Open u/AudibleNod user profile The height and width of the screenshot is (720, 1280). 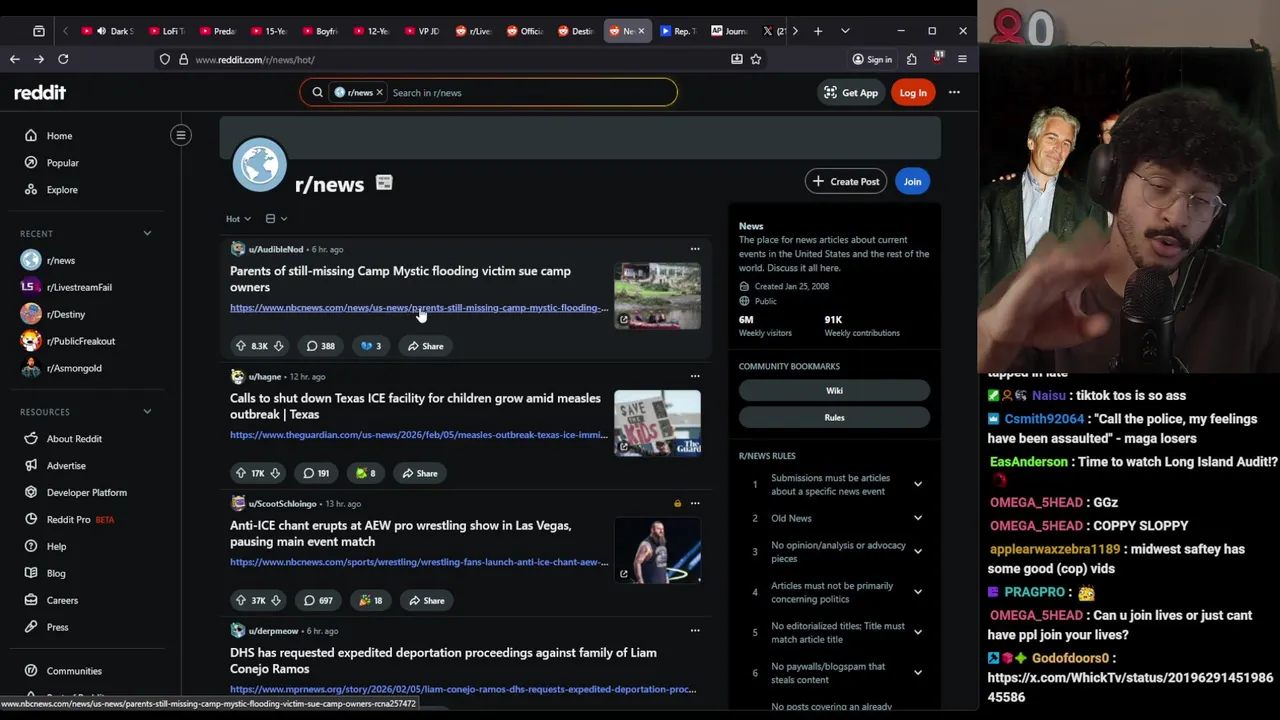tap(275, 249)
